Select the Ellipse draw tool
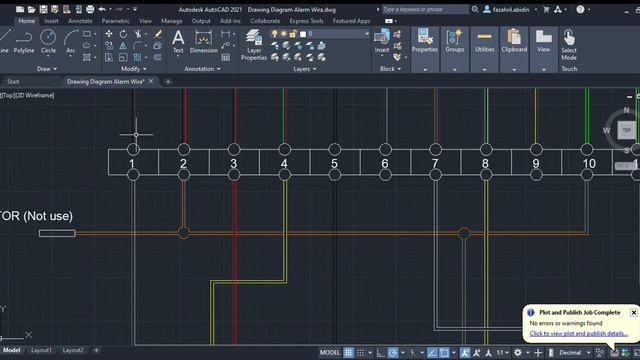 (87, 45)
